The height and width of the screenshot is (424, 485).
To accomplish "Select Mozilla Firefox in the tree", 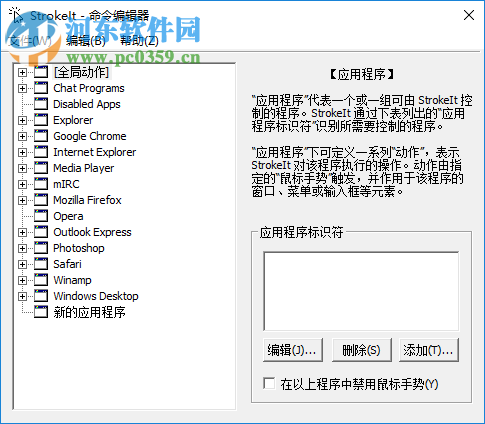I will coord(87,200).
